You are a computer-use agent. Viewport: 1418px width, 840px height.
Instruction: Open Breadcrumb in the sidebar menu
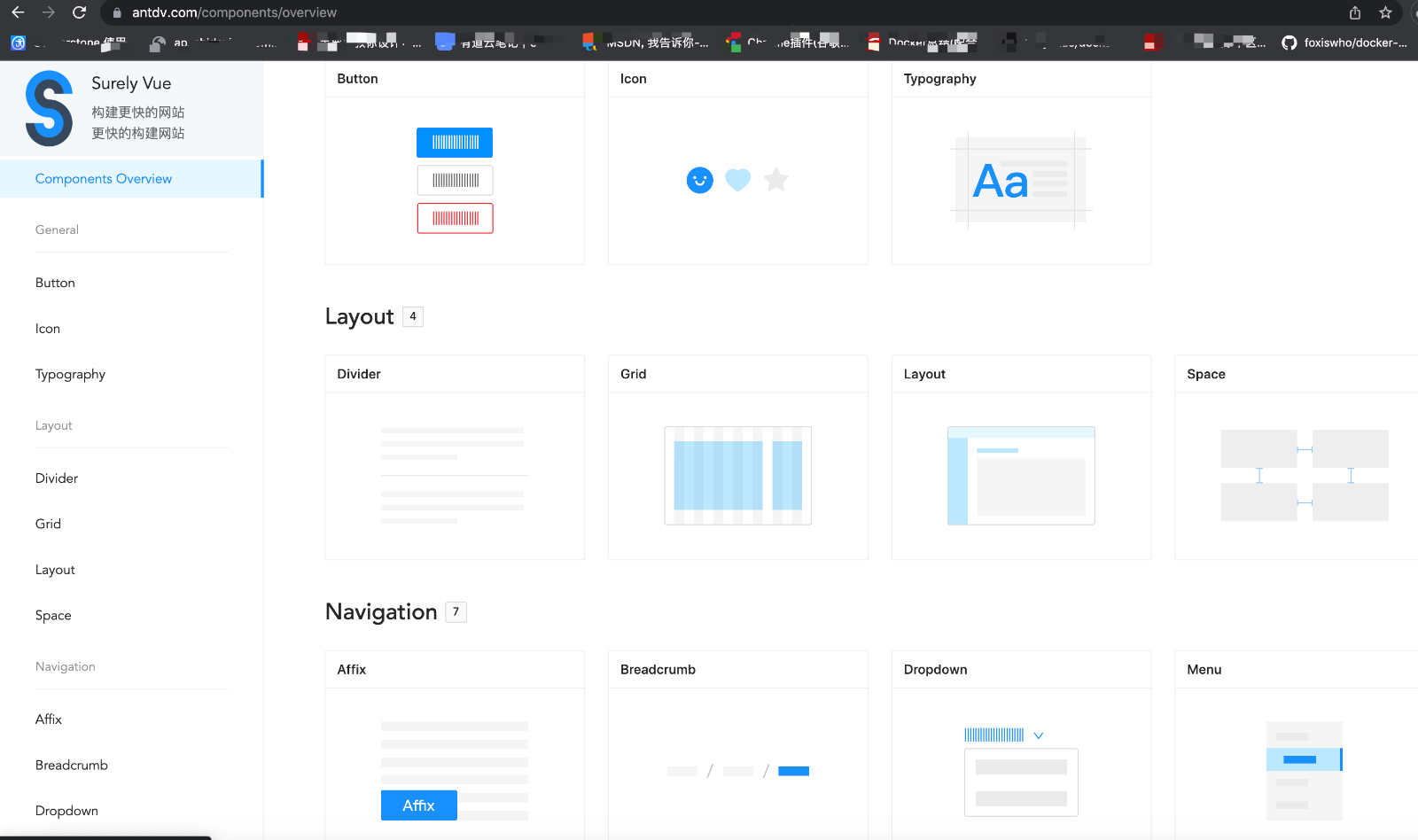point(72,766)
